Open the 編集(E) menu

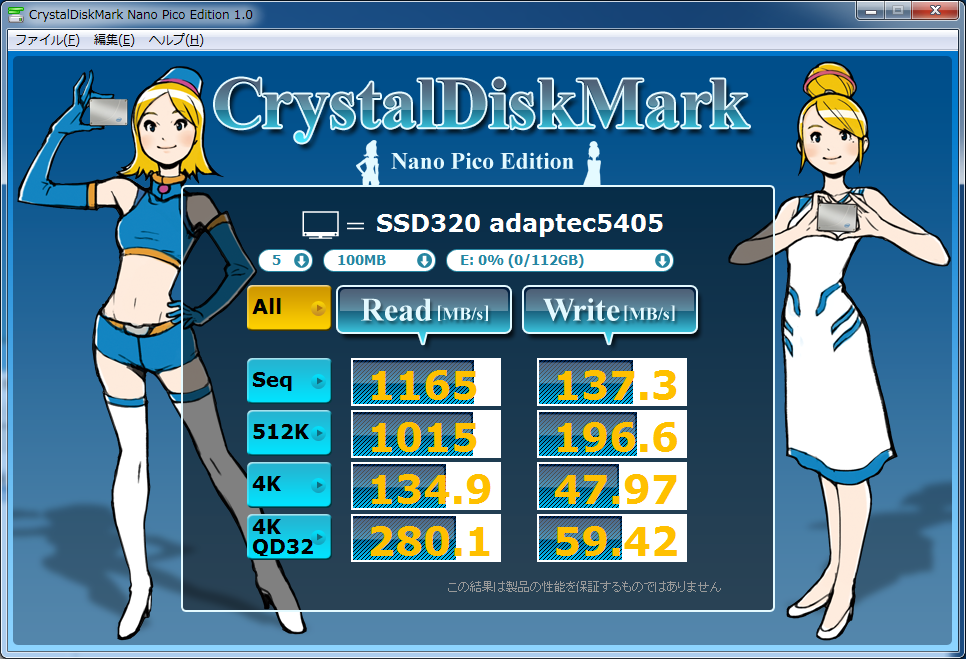pos(114,40)
